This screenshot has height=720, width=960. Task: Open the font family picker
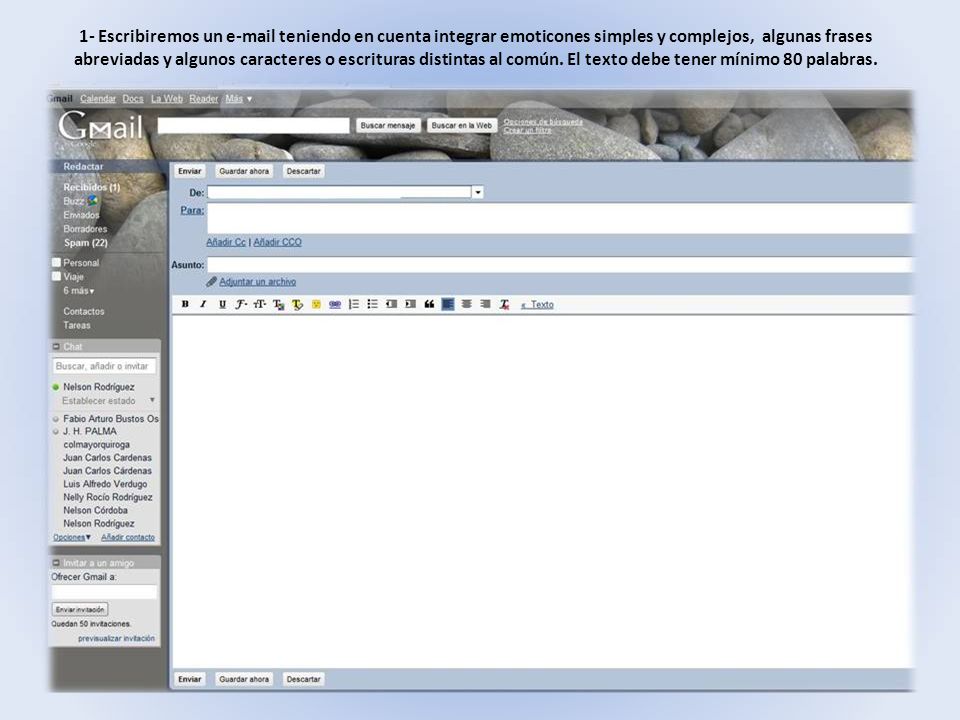[241, 304]
